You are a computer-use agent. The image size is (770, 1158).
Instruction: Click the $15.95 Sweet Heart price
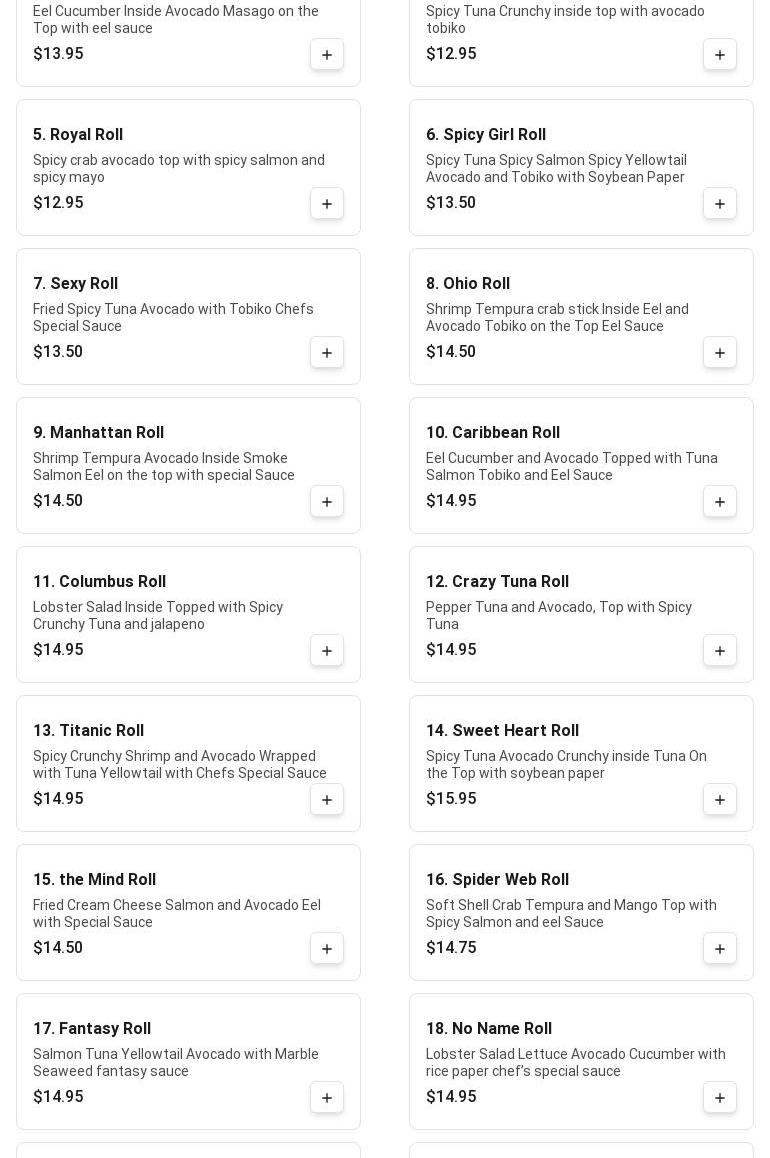451,799
